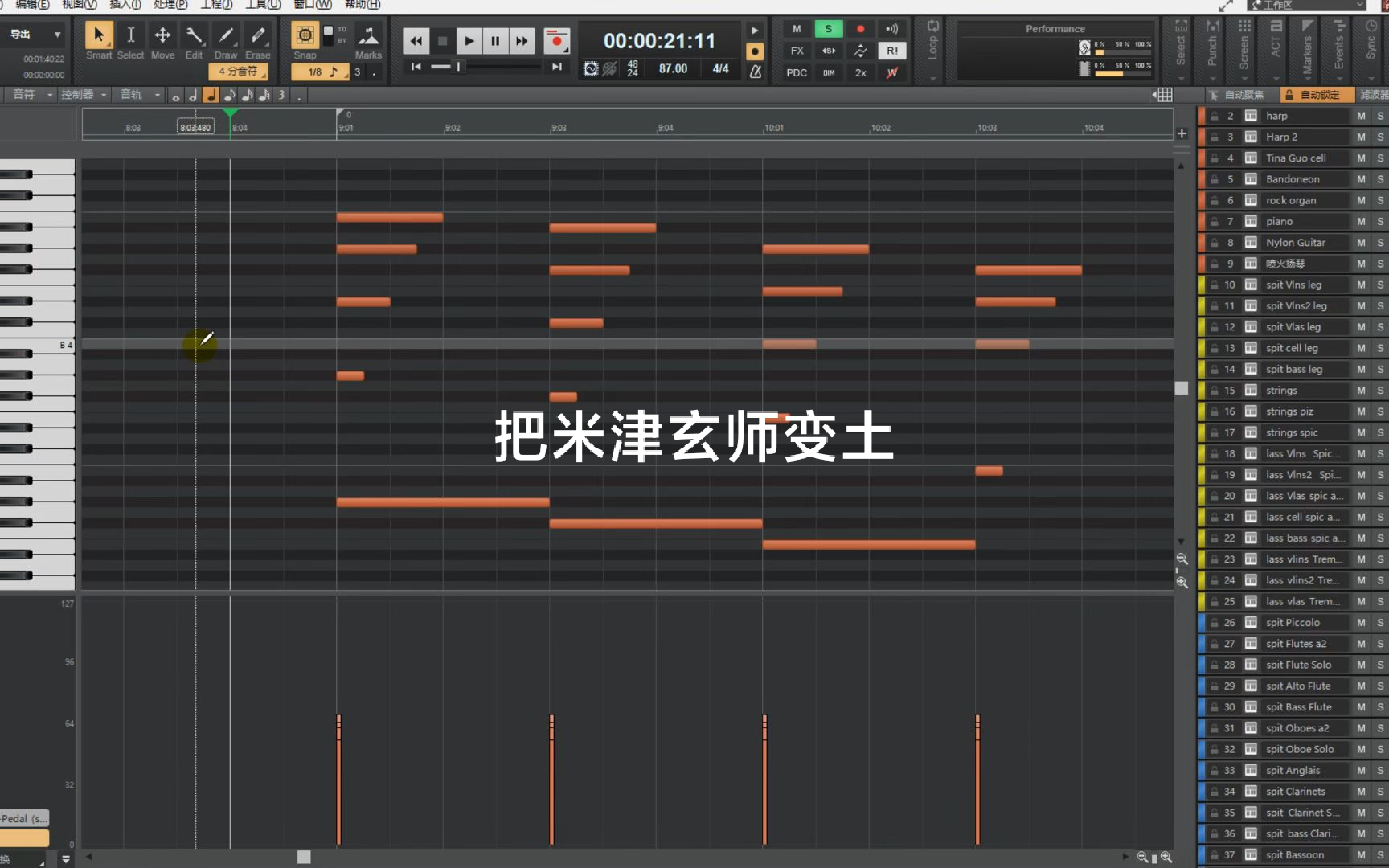Image resolution: width=1389 pixels, height=868 pixels.
Task: Toggle exclusive solo button
Action: 829,51
